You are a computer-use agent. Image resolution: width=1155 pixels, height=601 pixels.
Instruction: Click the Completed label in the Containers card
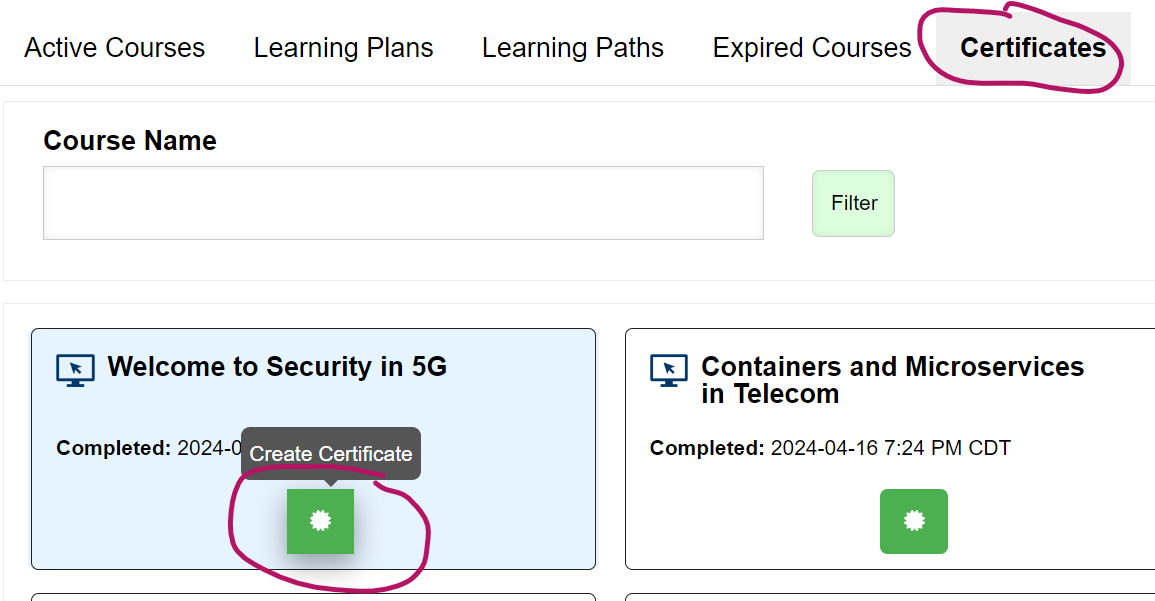[707, 448]
